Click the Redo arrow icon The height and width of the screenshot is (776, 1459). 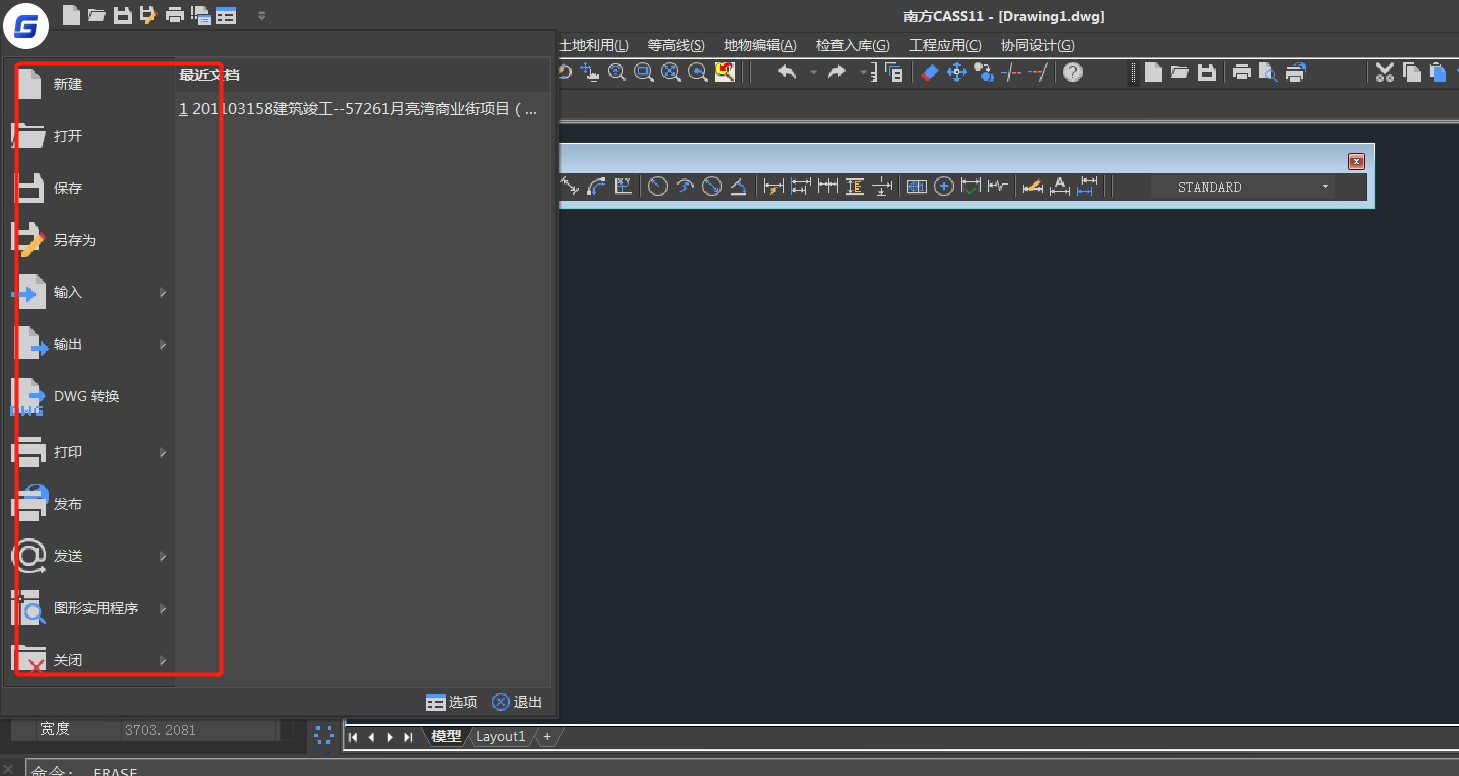click(836, 72)
